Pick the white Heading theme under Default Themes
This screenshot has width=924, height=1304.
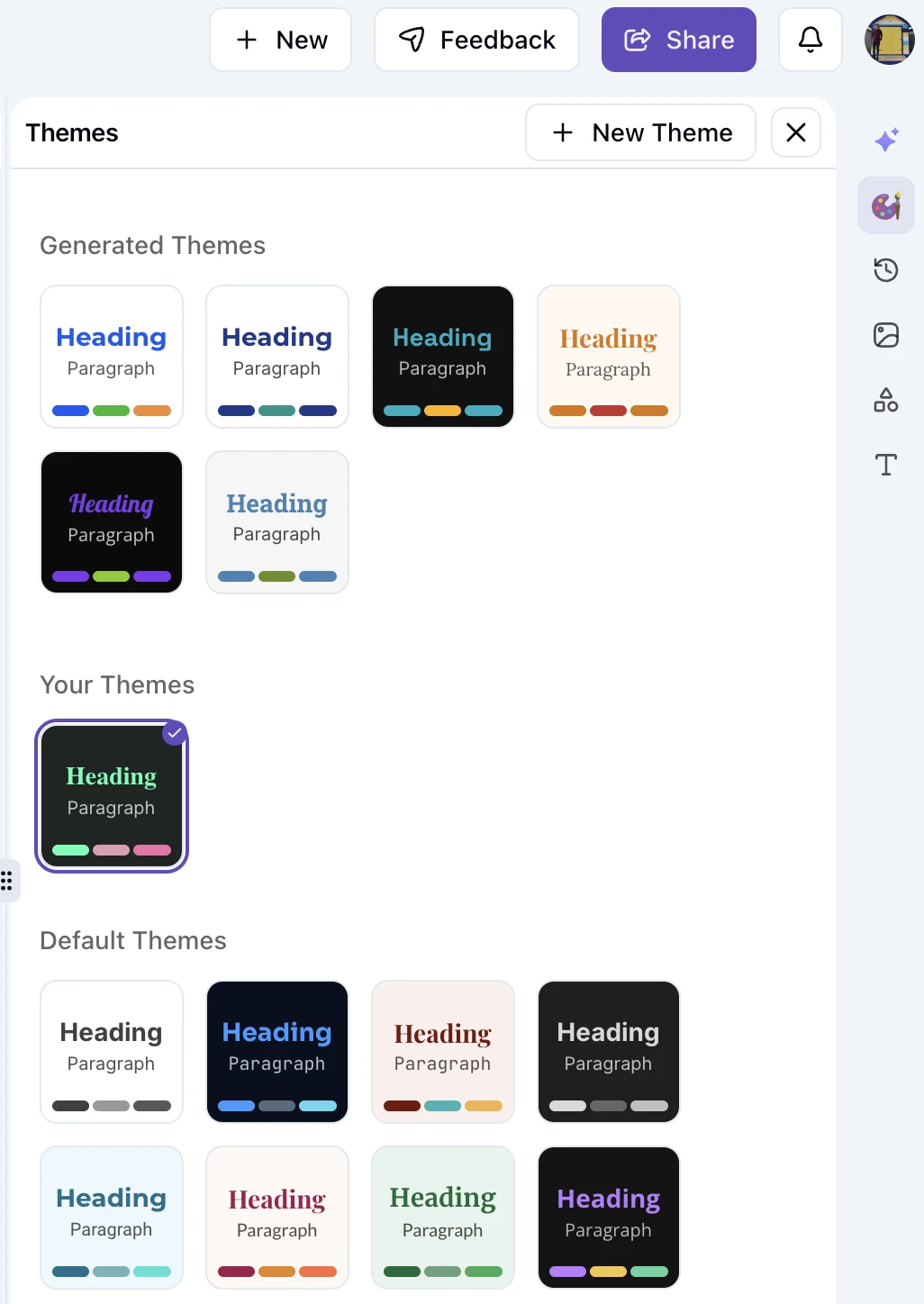click(111, 1052)
